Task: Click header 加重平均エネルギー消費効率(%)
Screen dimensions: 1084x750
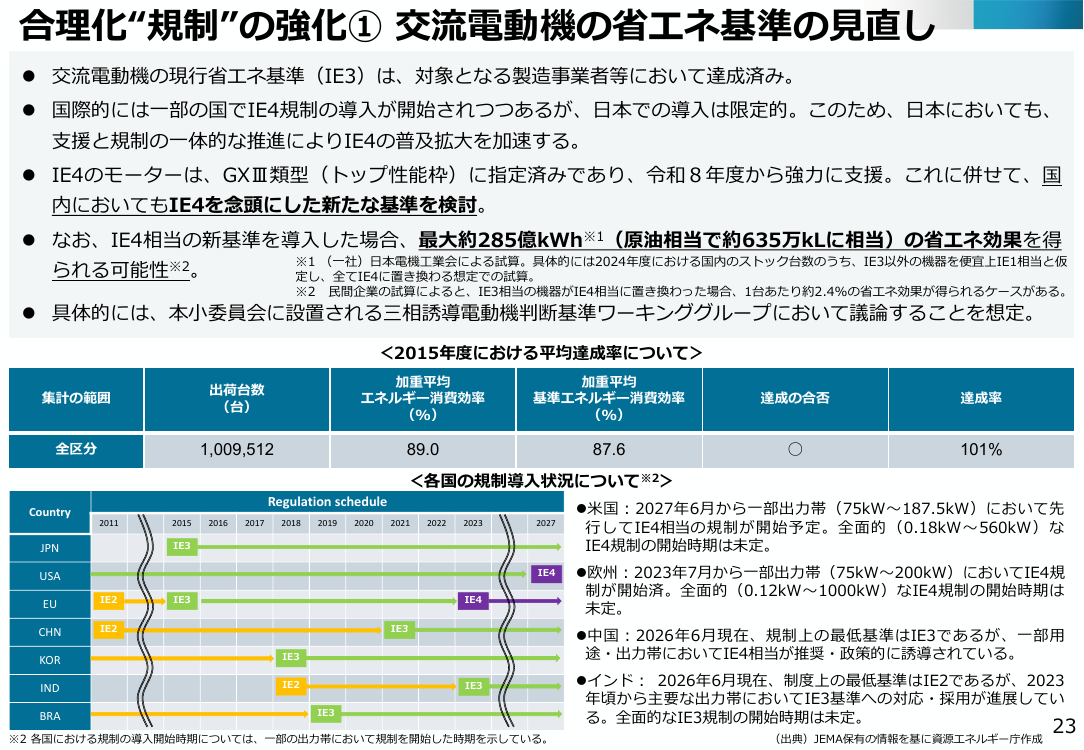Action: [x=422, y=398]
